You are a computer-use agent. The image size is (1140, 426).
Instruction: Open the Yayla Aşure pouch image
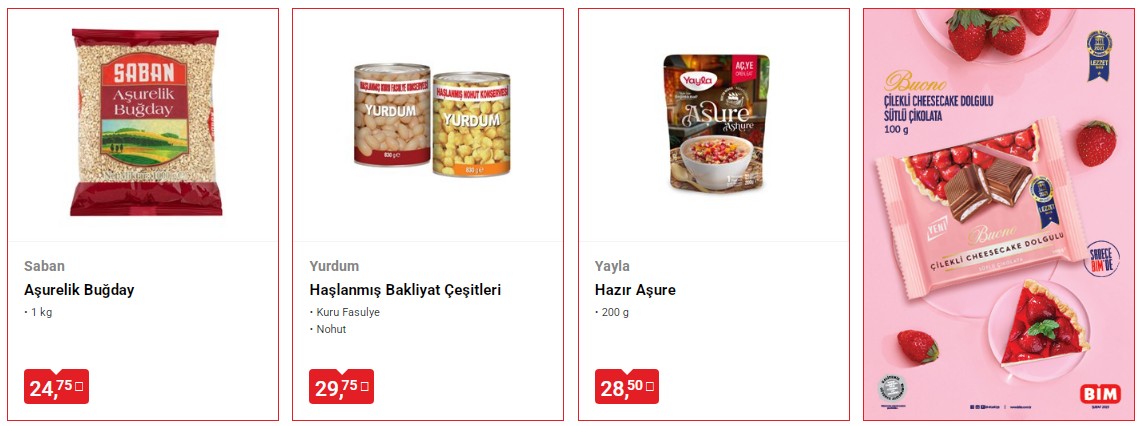click(716, 123)
